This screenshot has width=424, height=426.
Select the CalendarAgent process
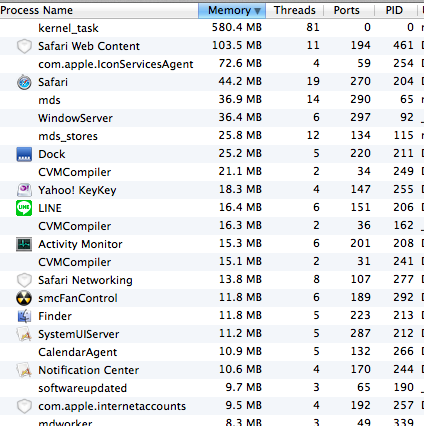pyautogui.click(x=78, y=352)
